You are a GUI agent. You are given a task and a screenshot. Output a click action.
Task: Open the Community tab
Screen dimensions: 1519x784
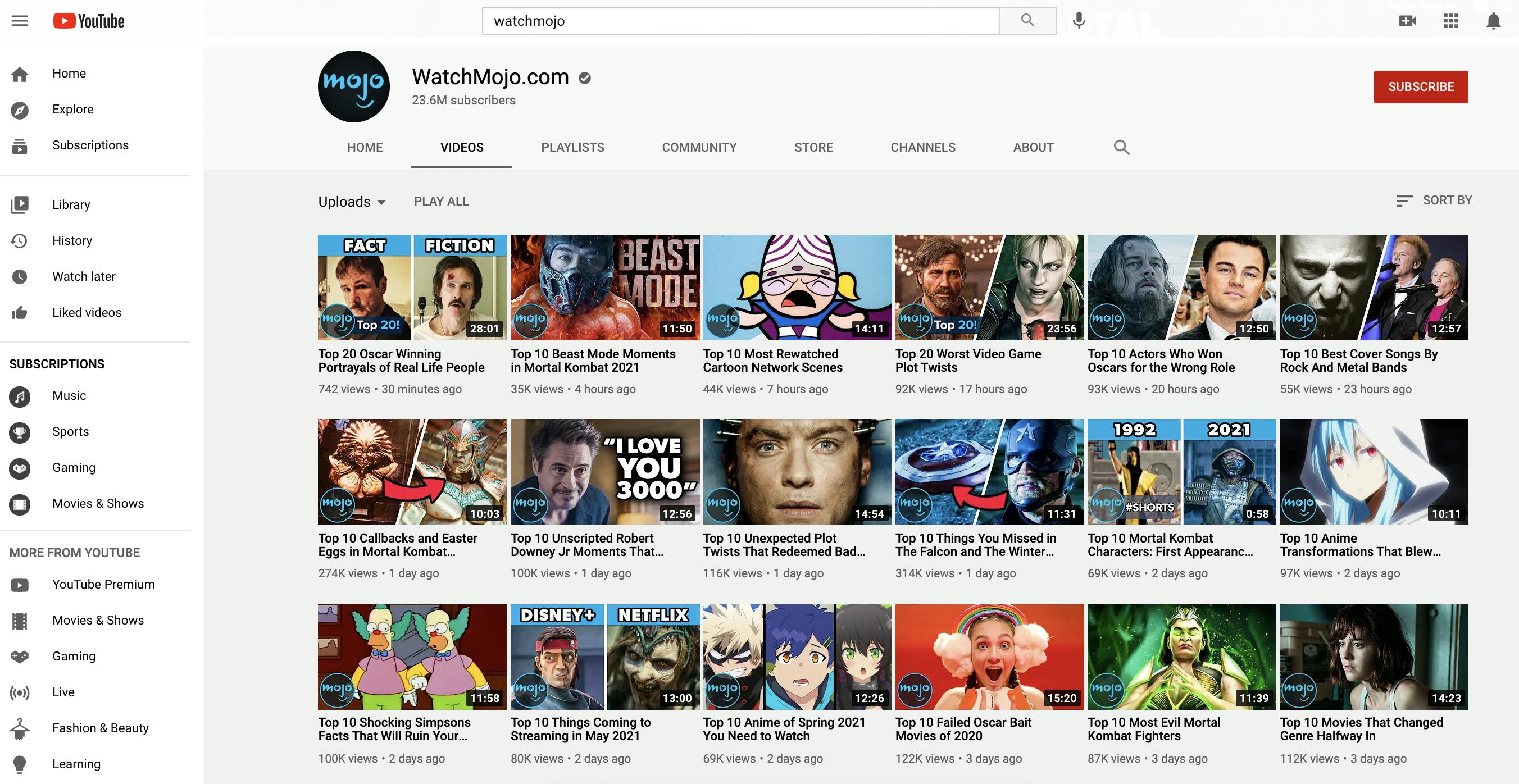point(699,147)
